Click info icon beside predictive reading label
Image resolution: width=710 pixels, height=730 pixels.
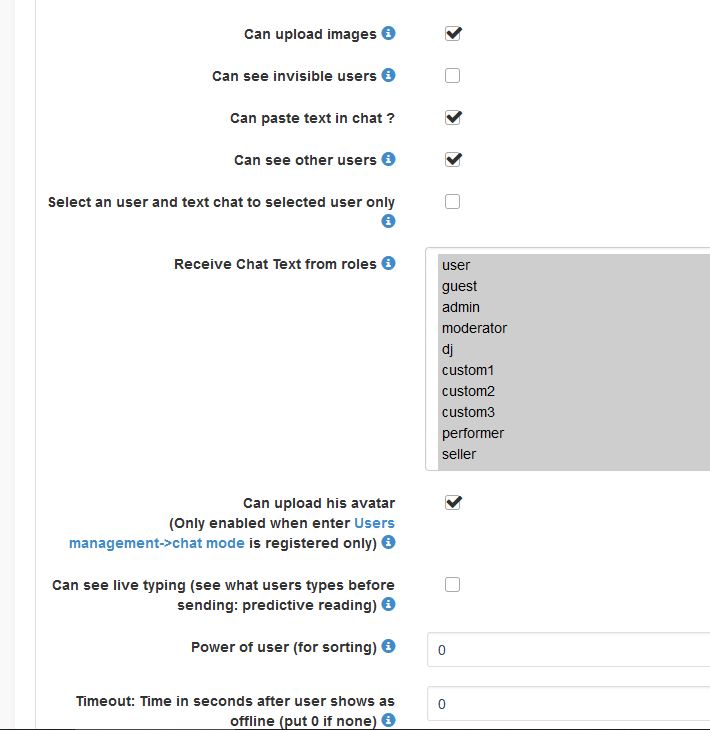[389, 604]
